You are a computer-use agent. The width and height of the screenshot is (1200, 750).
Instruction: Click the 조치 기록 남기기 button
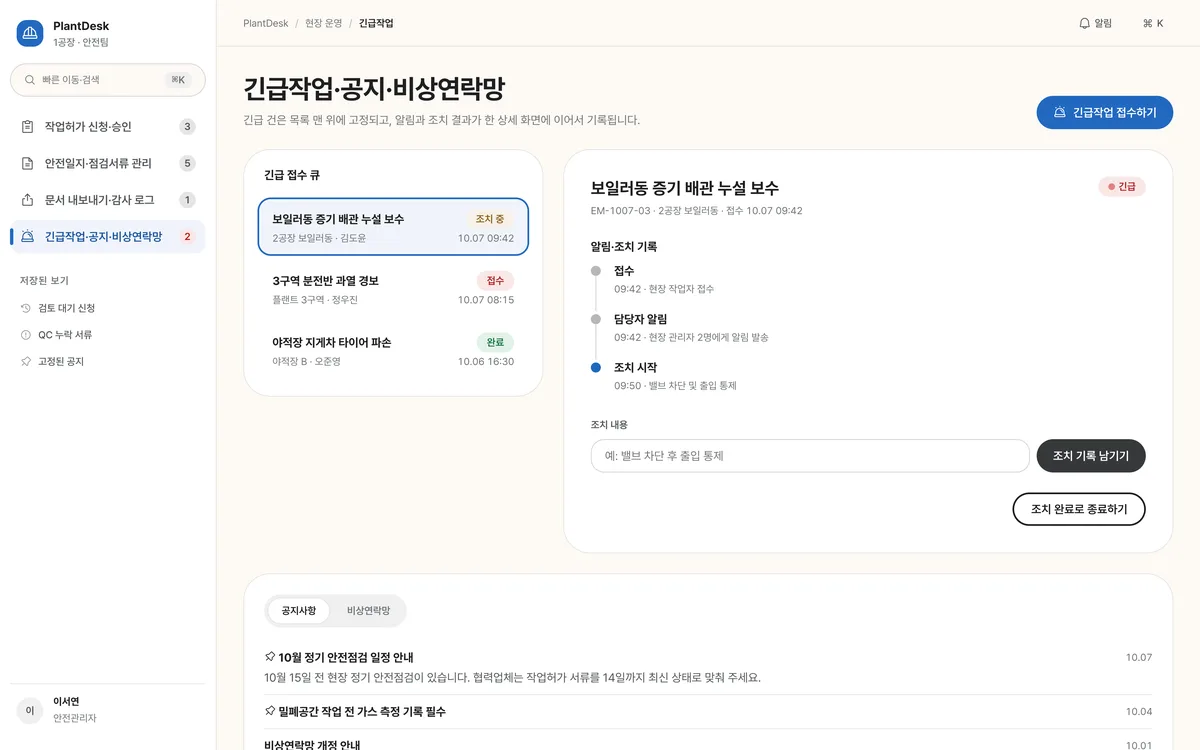tap(1091, 456)
